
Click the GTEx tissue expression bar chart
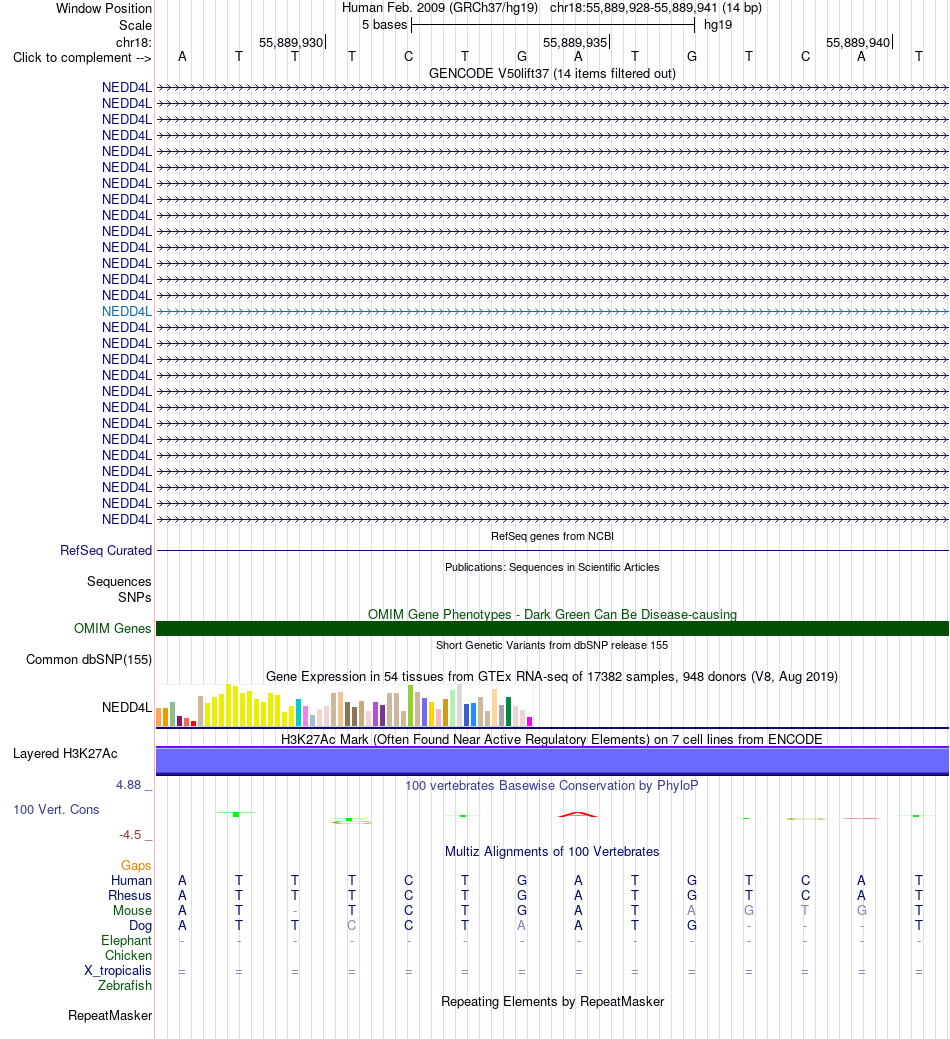tap(344, 705)
